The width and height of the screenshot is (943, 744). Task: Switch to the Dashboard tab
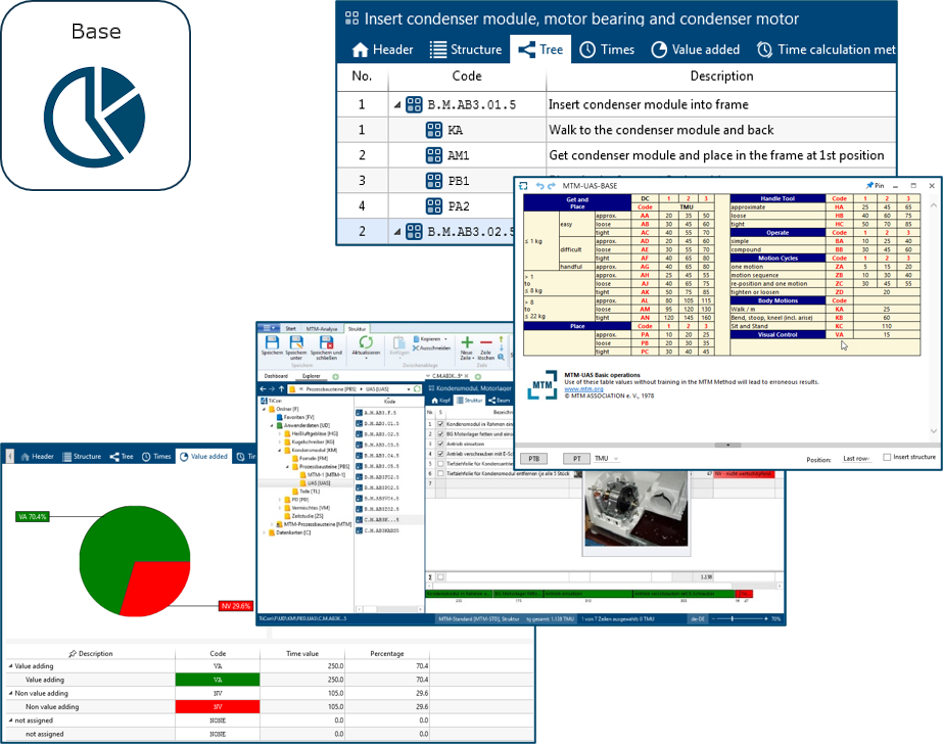[276, 376]
